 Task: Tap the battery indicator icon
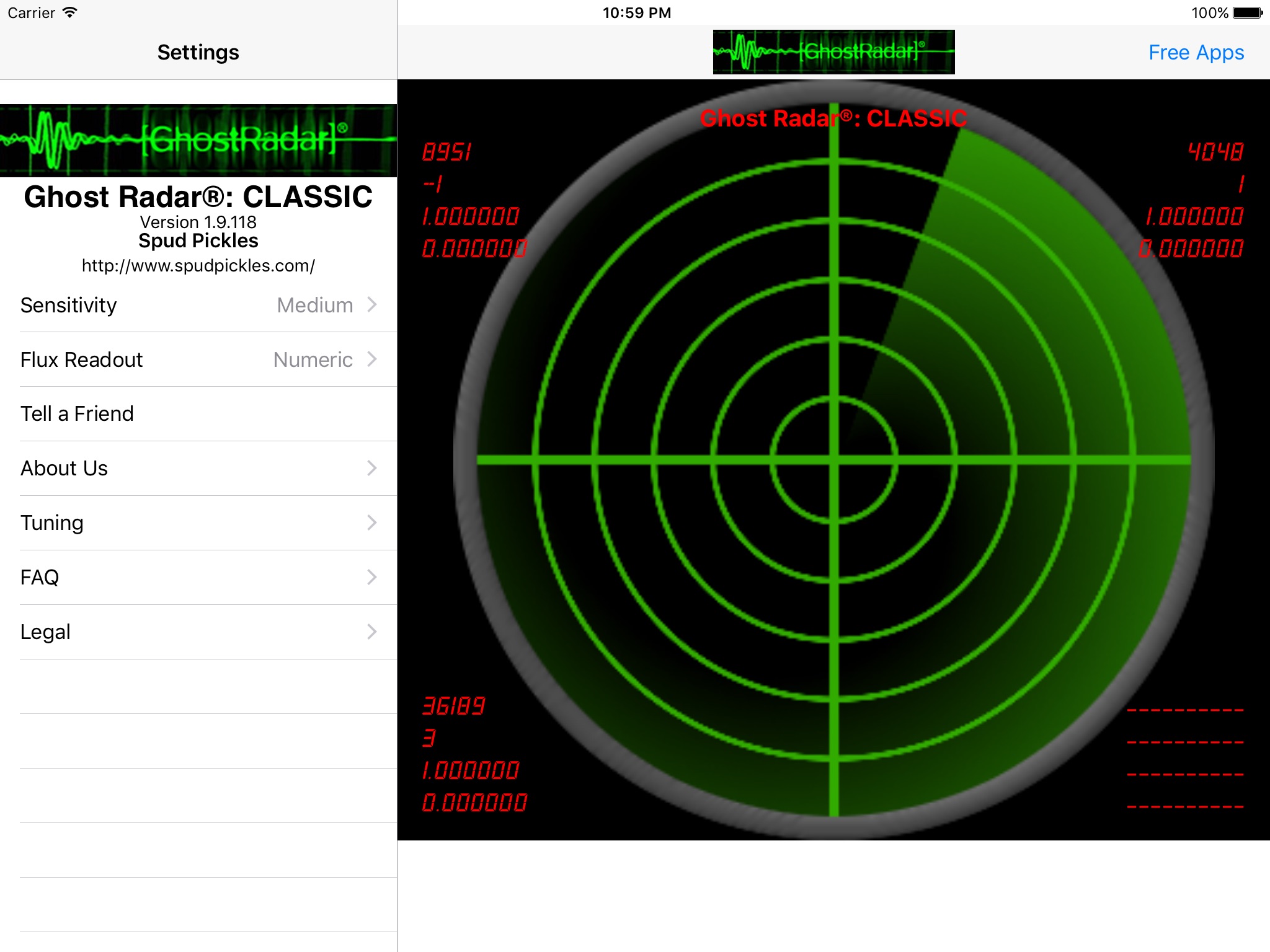pyautogui.click(x=1248, y=12)
